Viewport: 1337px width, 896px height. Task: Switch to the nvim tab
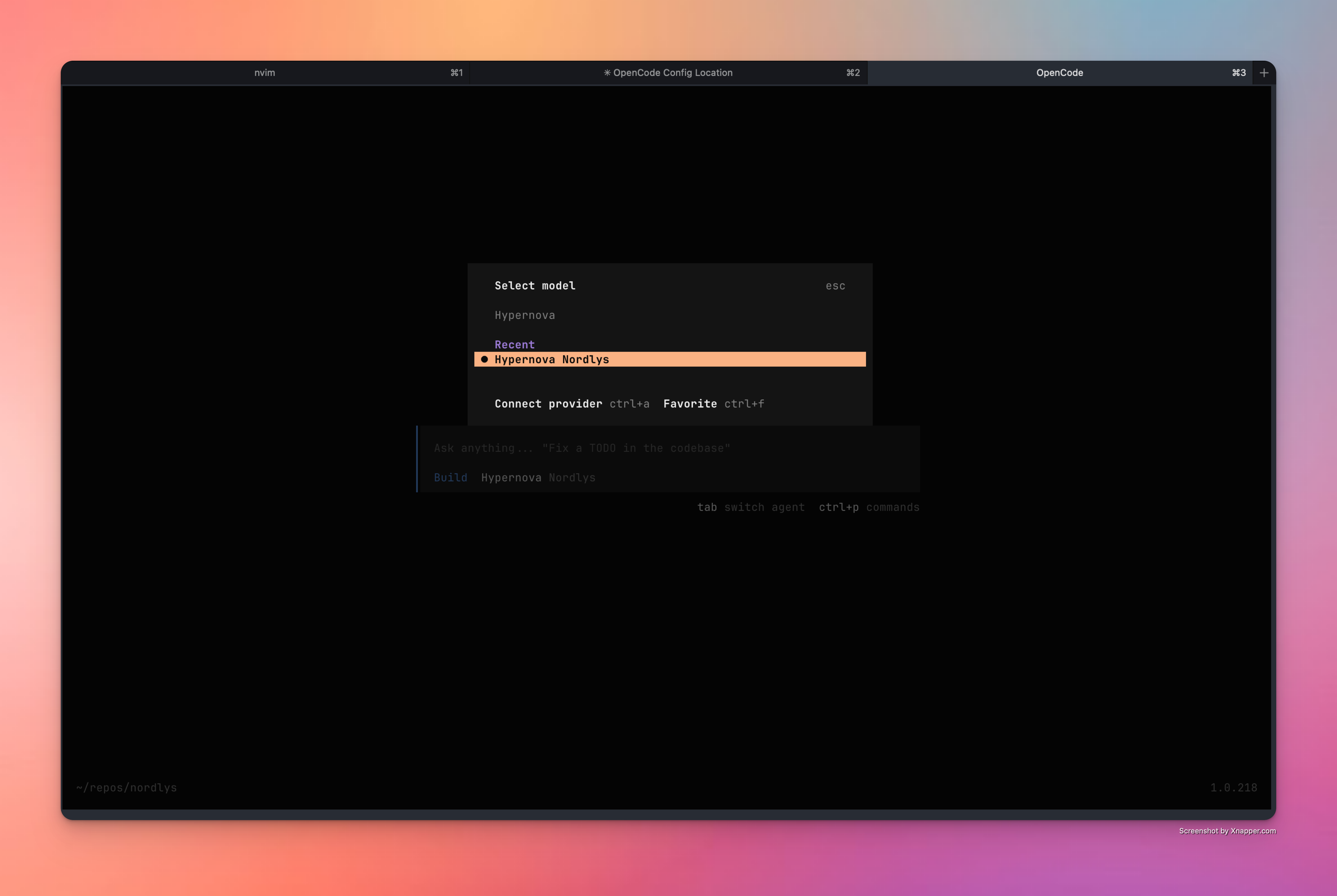pos(265,73)
